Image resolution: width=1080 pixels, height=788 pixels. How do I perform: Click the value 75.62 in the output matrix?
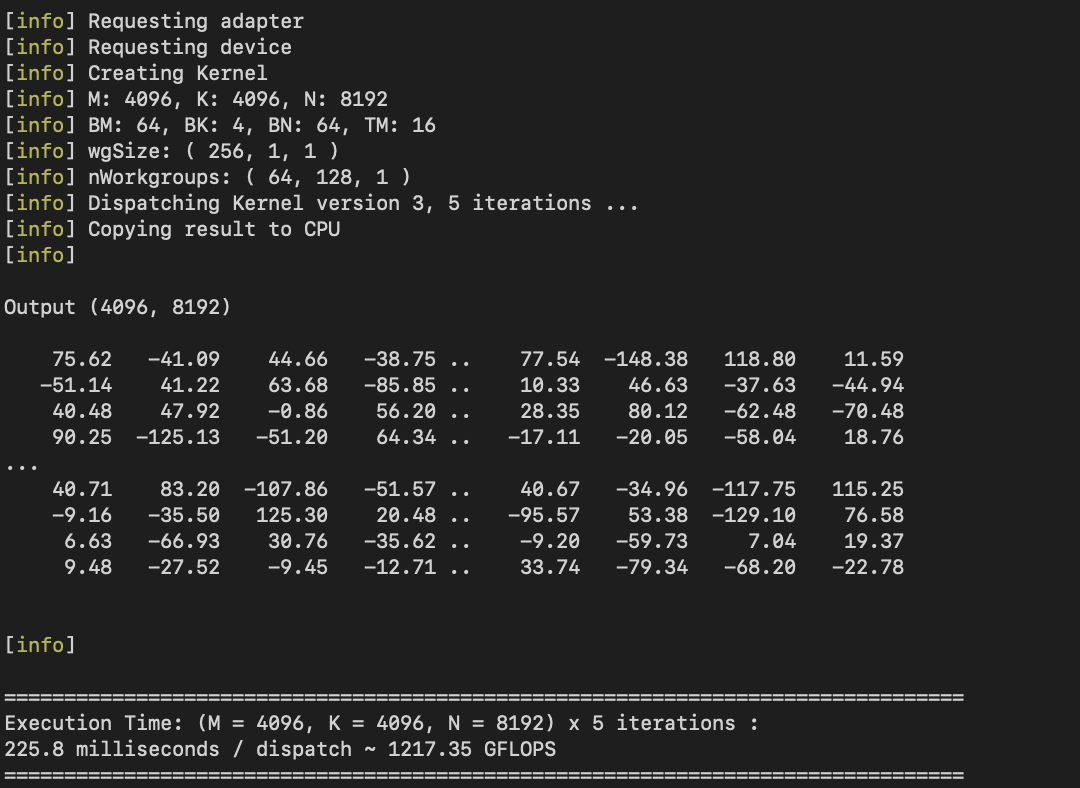(82, 360)
